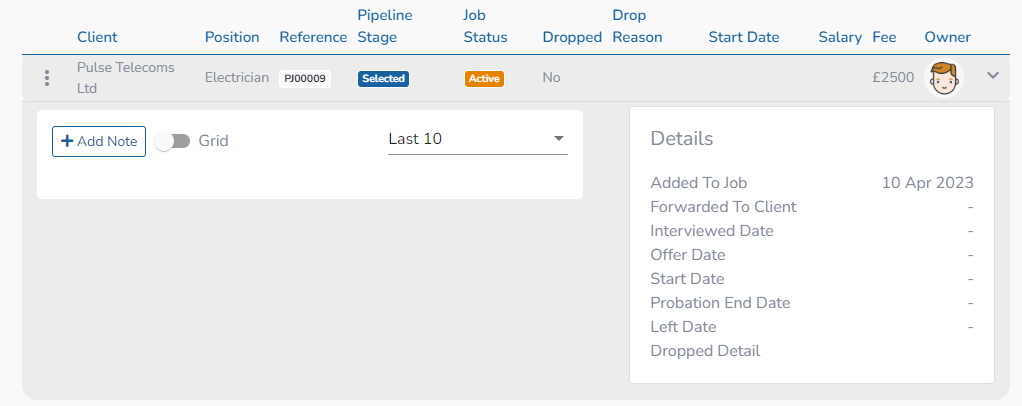Click the Electrician position text

click(237, 77)
